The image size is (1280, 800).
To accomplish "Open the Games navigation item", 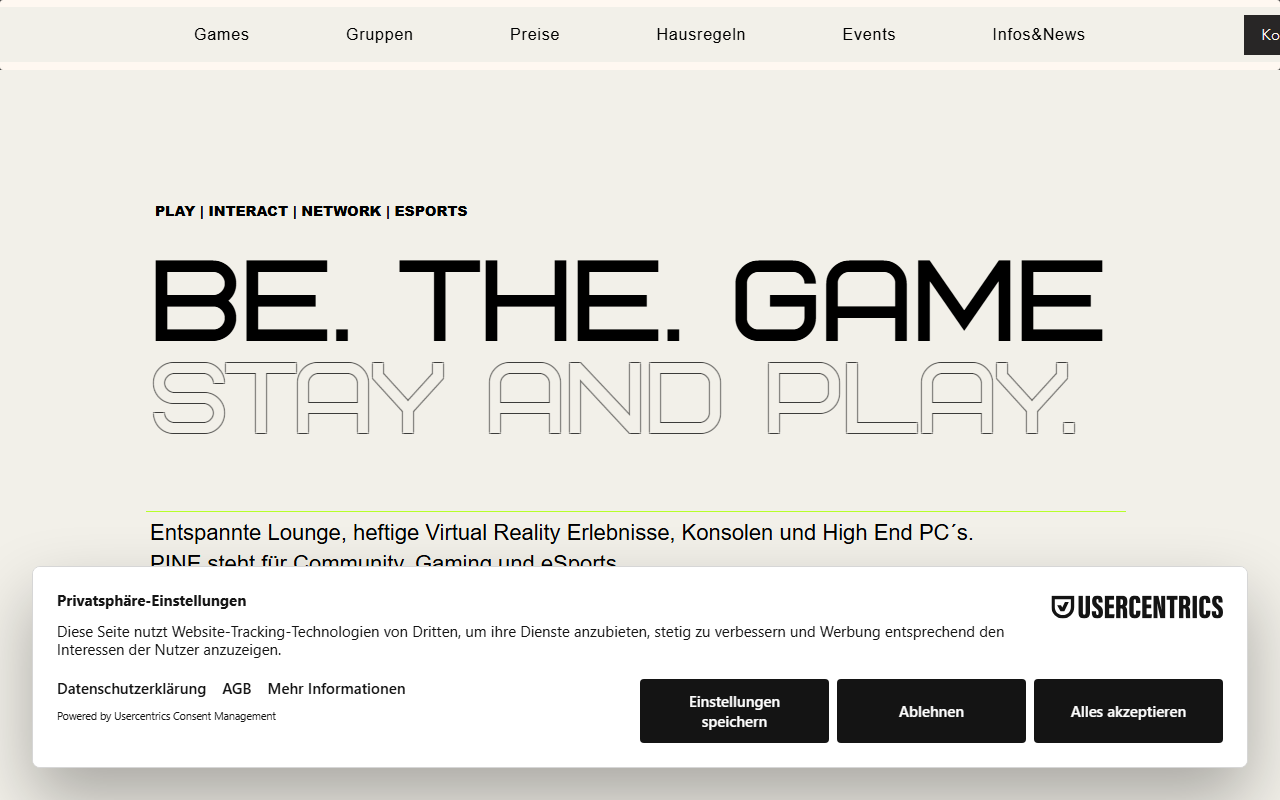I will 221,34.
